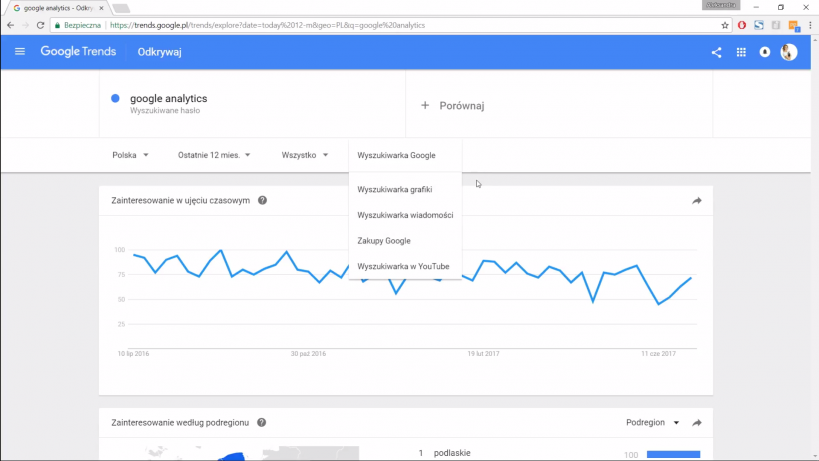Bookmark this page with the star
Screen dimensions: 819x461
click(x=724, y=25)
